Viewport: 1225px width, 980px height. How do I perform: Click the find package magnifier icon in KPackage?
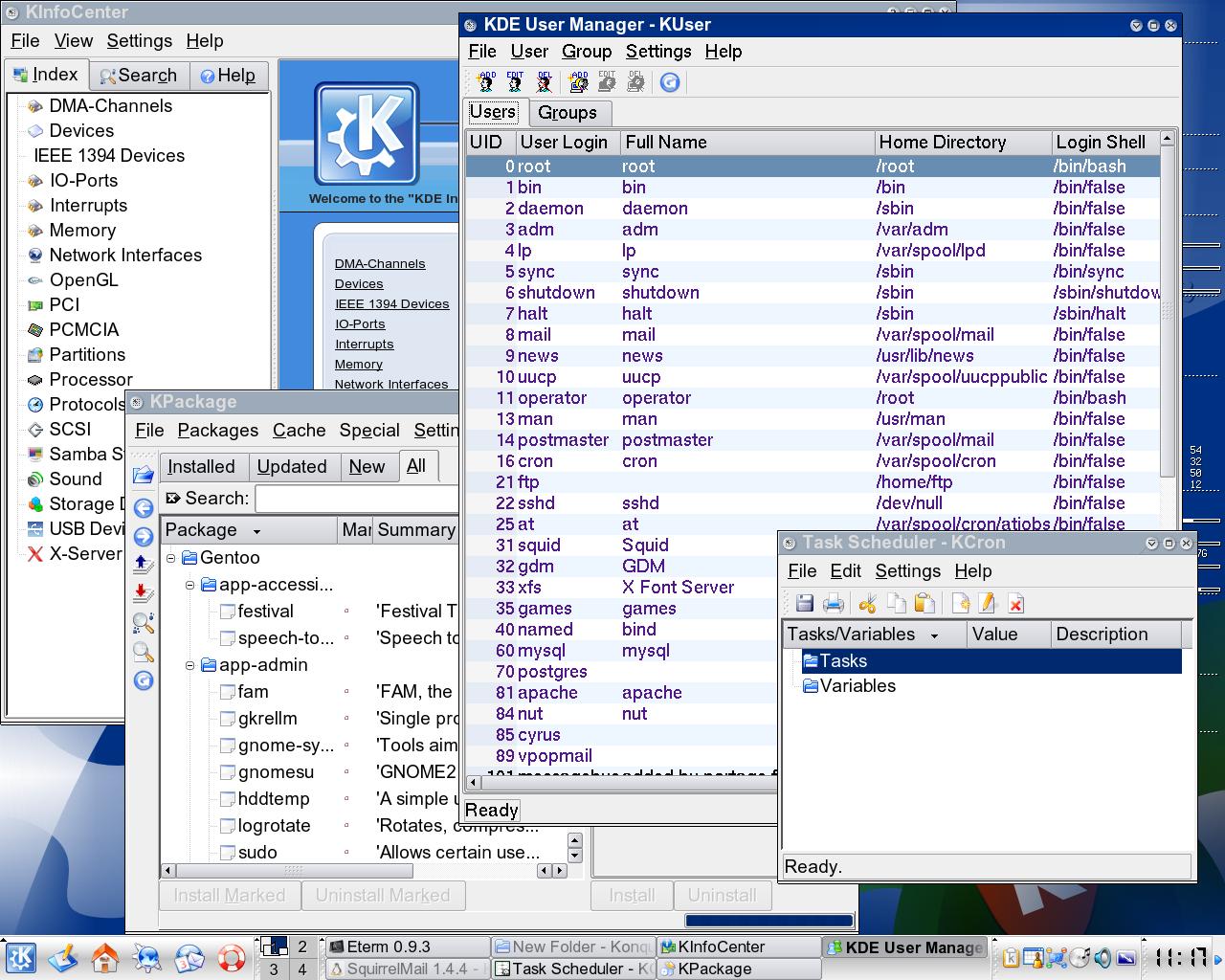[x=144, y=623]
